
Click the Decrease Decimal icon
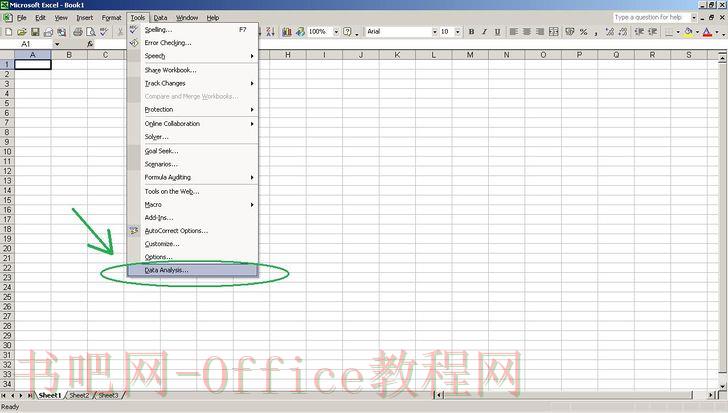click(623, 32)
